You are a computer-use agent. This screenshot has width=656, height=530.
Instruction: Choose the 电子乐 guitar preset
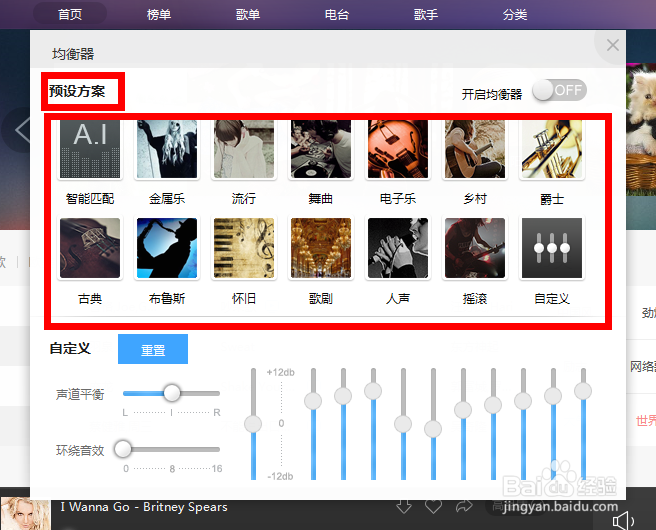point(398,149)
